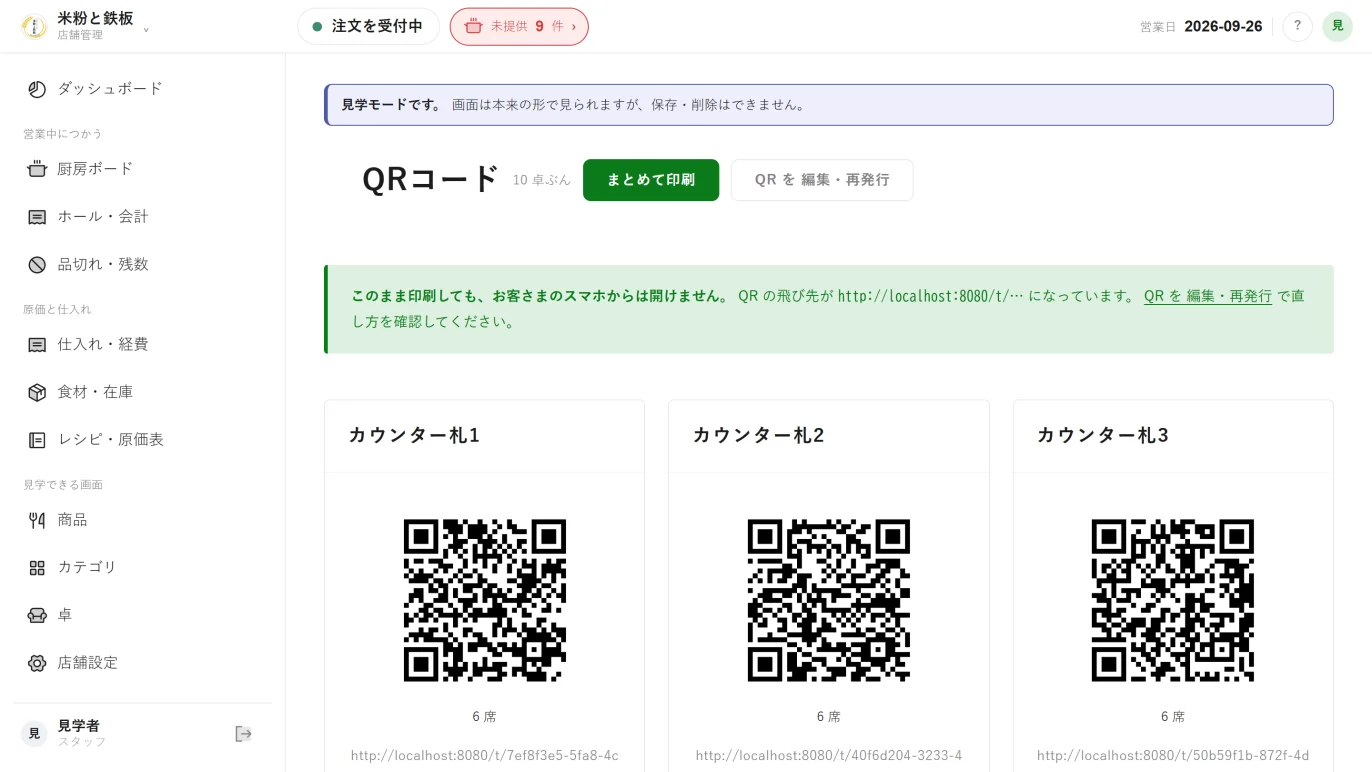1372x772 pixels.
Task: Click the まとめて印刷 button
Action: tap(651, 180)
